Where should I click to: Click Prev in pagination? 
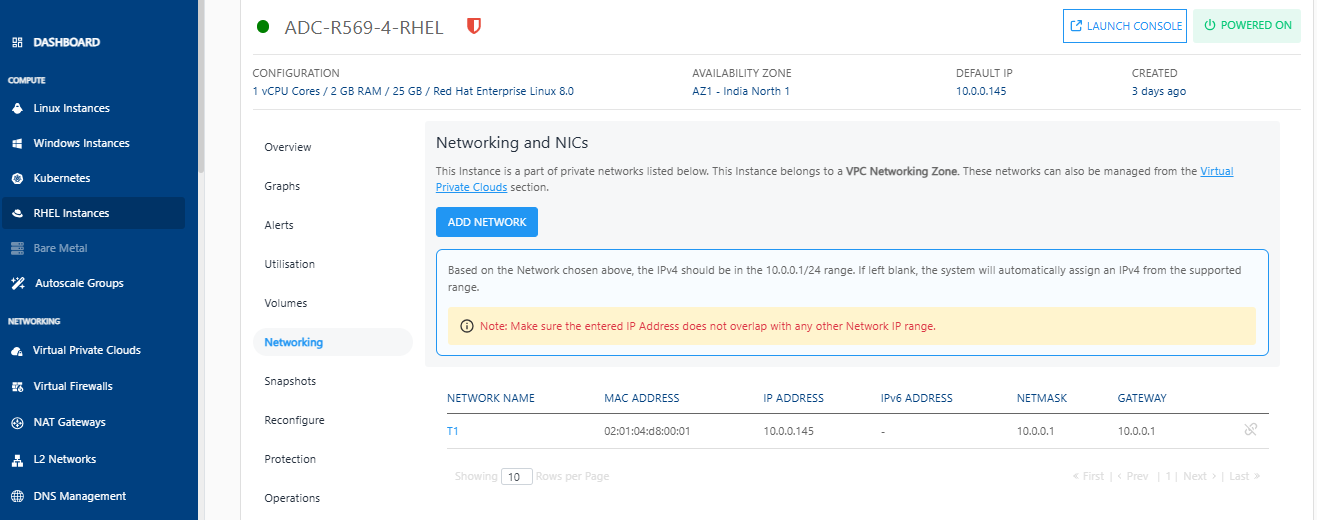click(x=1132, y=477)
